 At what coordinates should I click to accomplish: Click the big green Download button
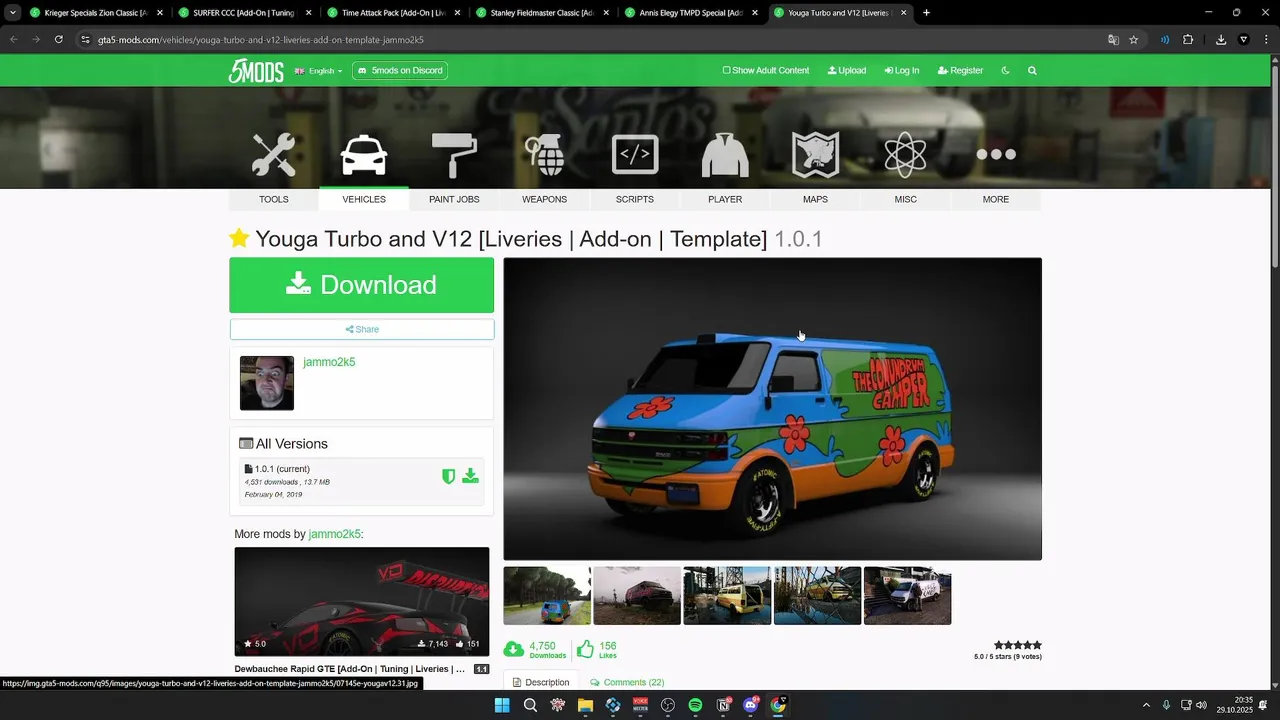[x=362, y=285]
